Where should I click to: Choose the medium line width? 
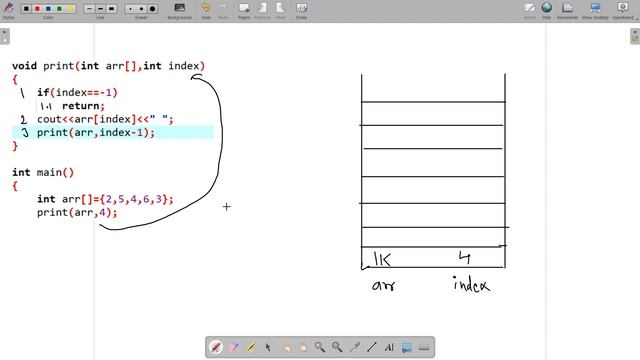click(x=100, y=9)
